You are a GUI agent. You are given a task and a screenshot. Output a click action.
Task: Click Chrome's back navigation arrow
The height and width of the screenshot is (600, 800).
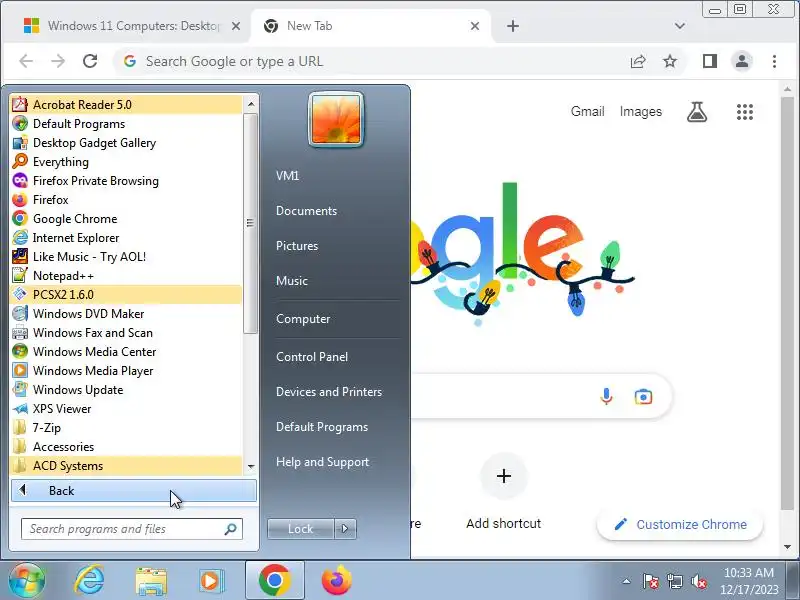click(x=26, y=61)
